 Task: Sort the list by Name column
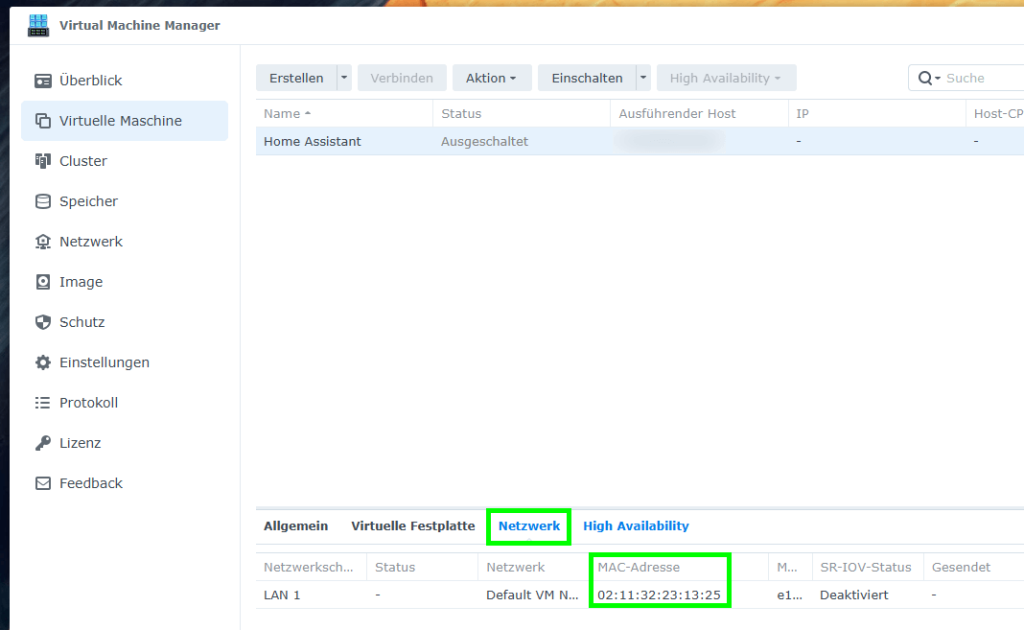pos(277,113)
